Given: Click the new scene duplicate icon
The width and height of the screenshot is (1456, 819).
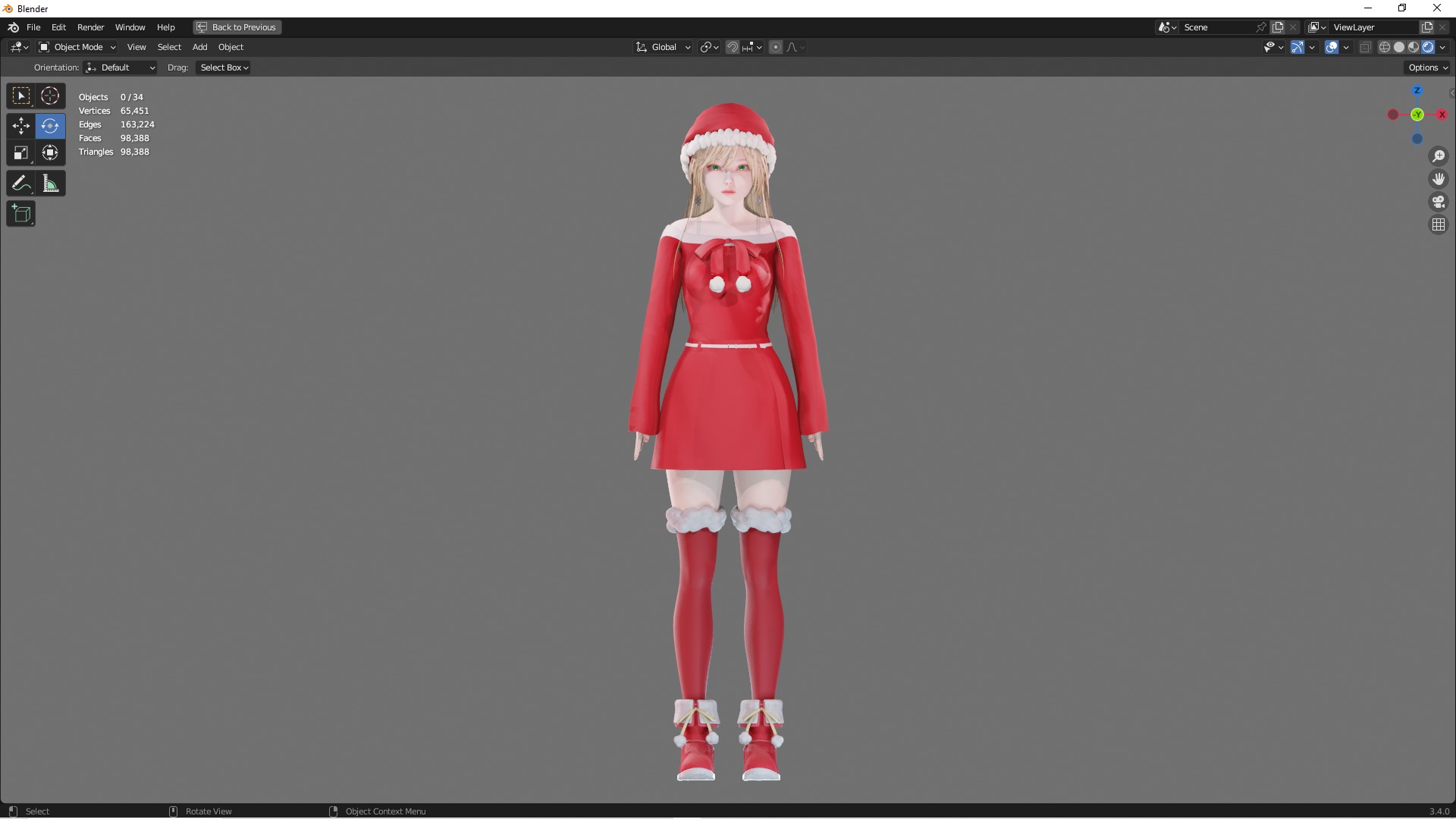Looking at the screenshot, I should tap(1278, 27).
